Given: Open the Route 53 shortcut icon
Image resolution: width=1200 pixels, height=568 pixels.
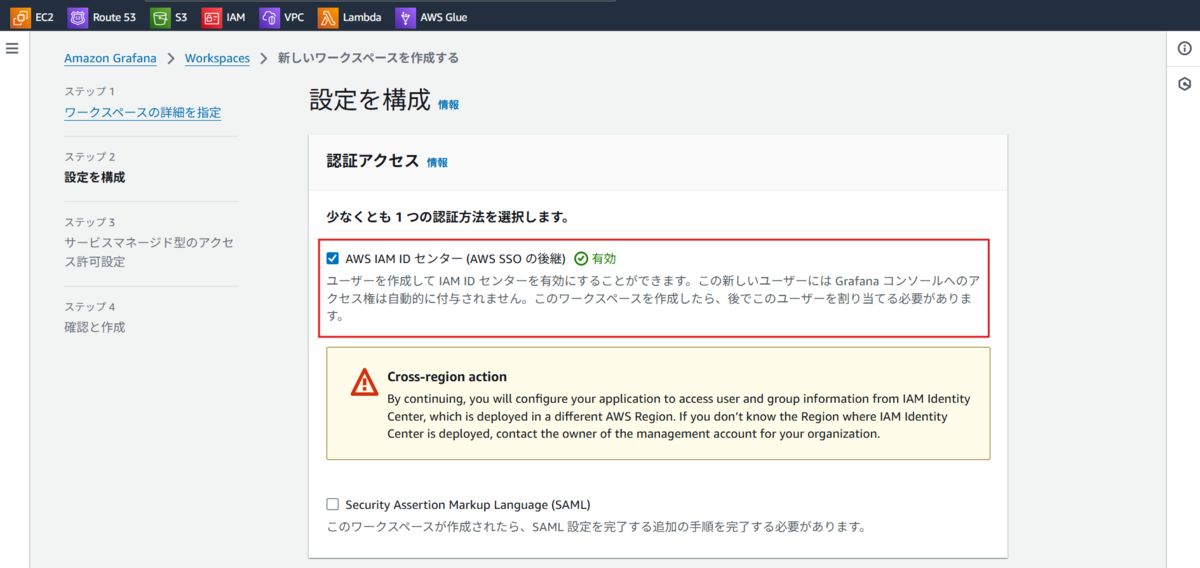Looking at the screenshot, I should [78, 17].
